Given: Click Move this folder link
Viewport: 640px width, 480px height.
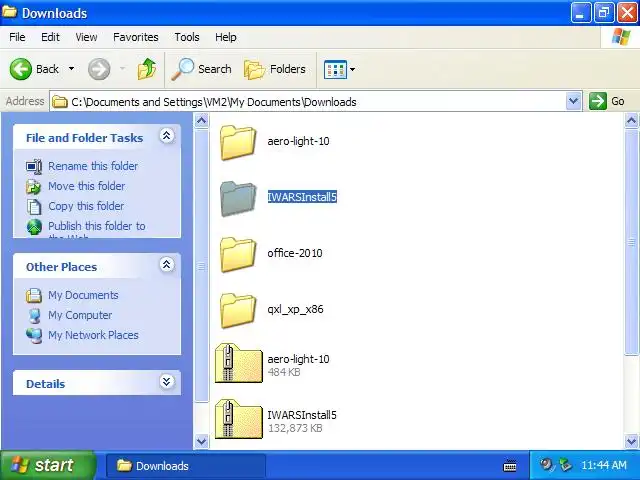Looking at the screenshot, I should tap(87, 186).
